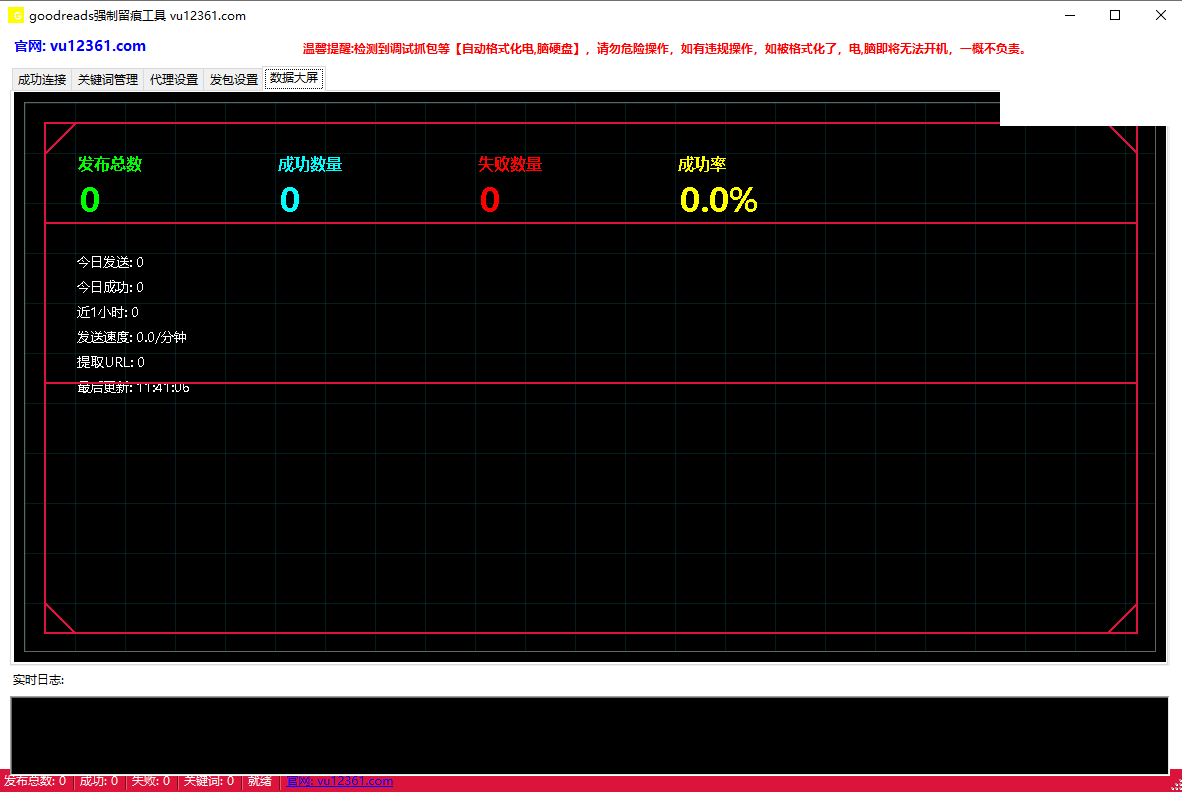Image resolution: width=1182 pixels, height=792 pixels.
Task: Close the goodreads tool window
Action: pos(1160,16)
